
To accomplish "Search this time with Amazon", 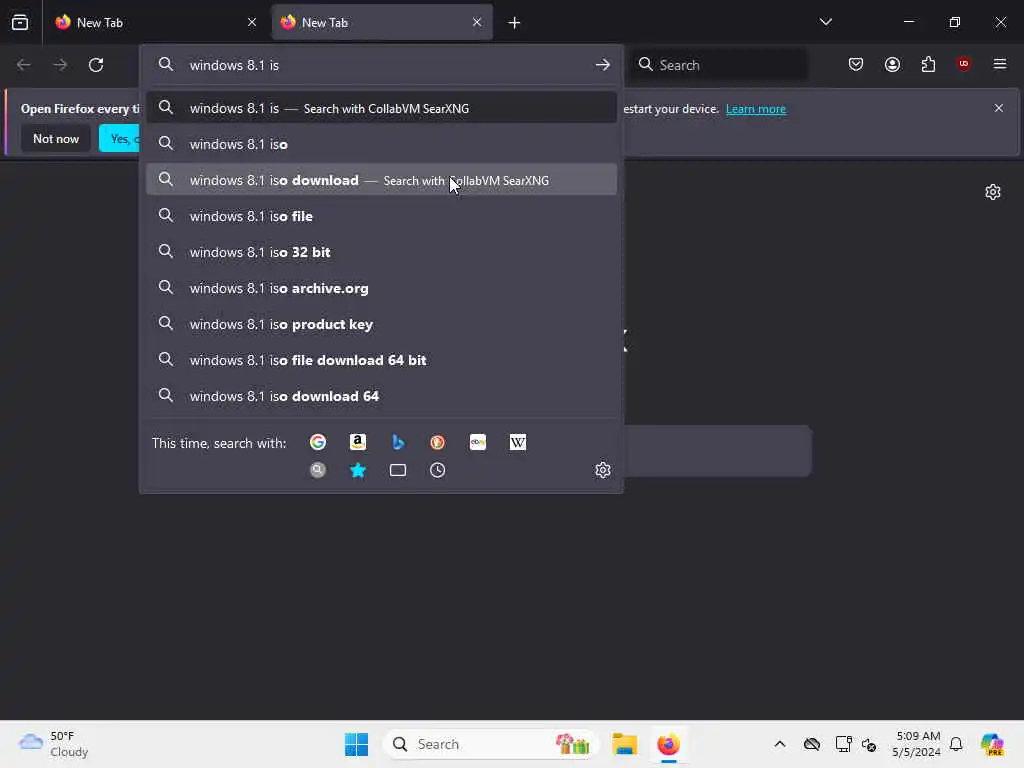I will 358,442.
